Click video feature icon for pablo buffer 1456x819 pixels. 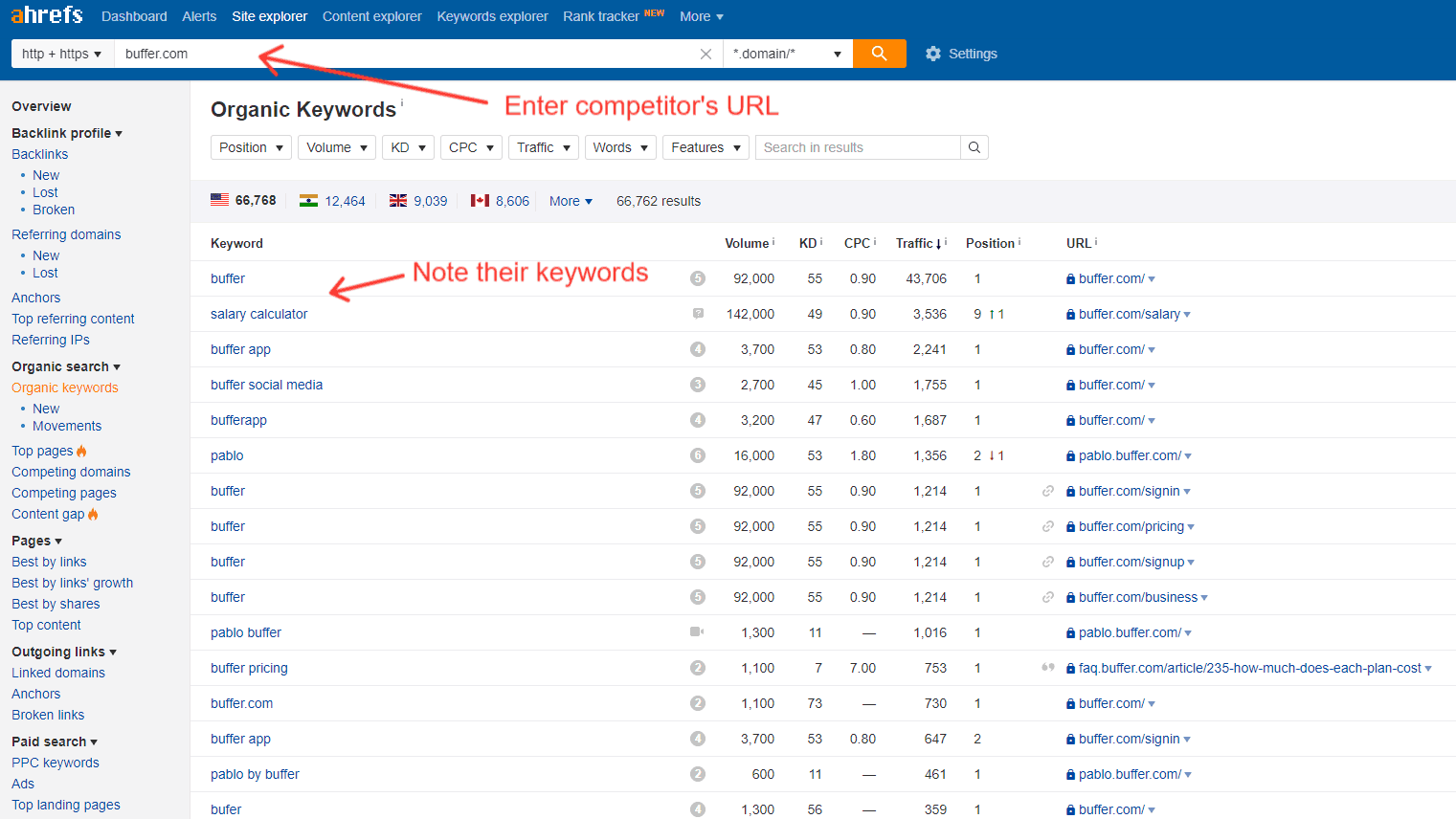click(697, 632)
